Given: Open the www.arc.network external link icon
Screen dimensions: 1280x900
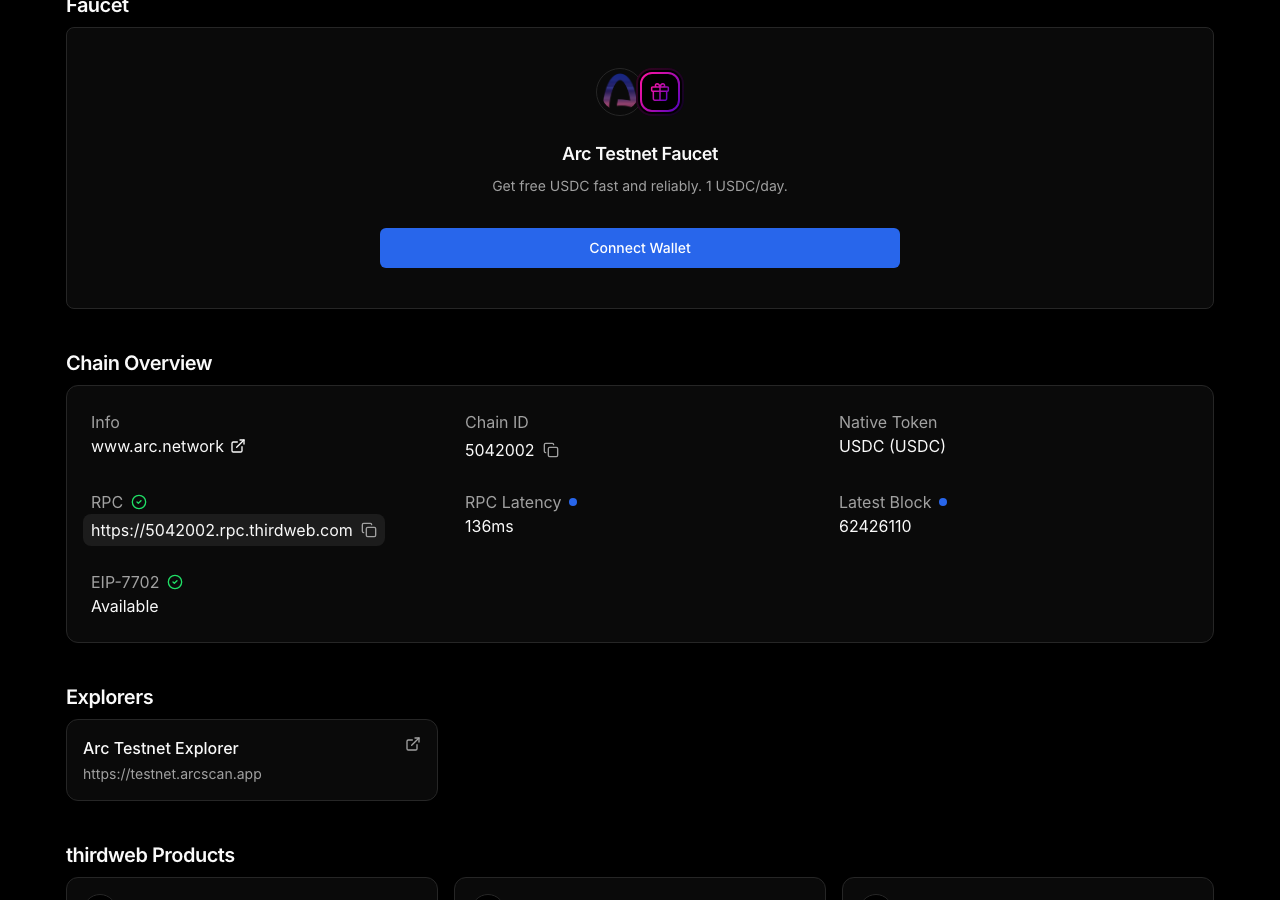Looking at the screenshot, I should (238, 446).
